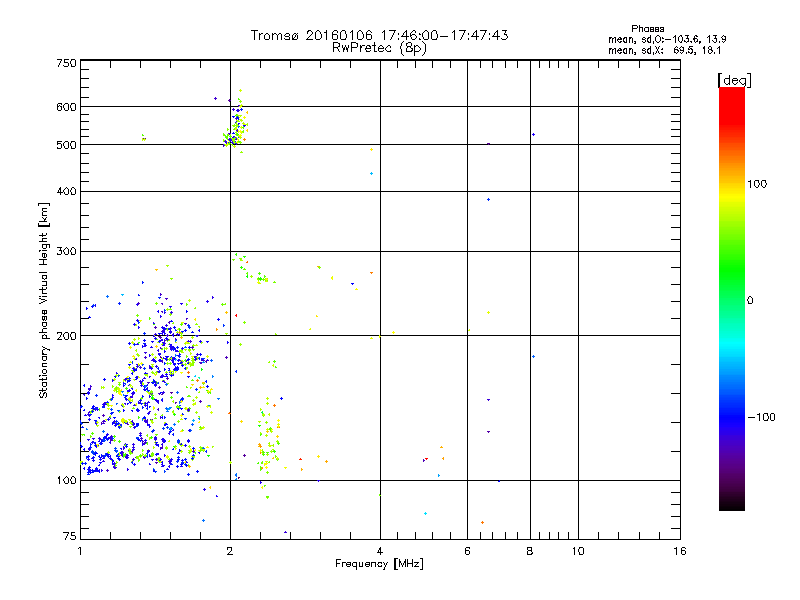Click the x-axis tick label '16'
The width and height of the screenshot is (800, 600).
[x=680, y=551]
